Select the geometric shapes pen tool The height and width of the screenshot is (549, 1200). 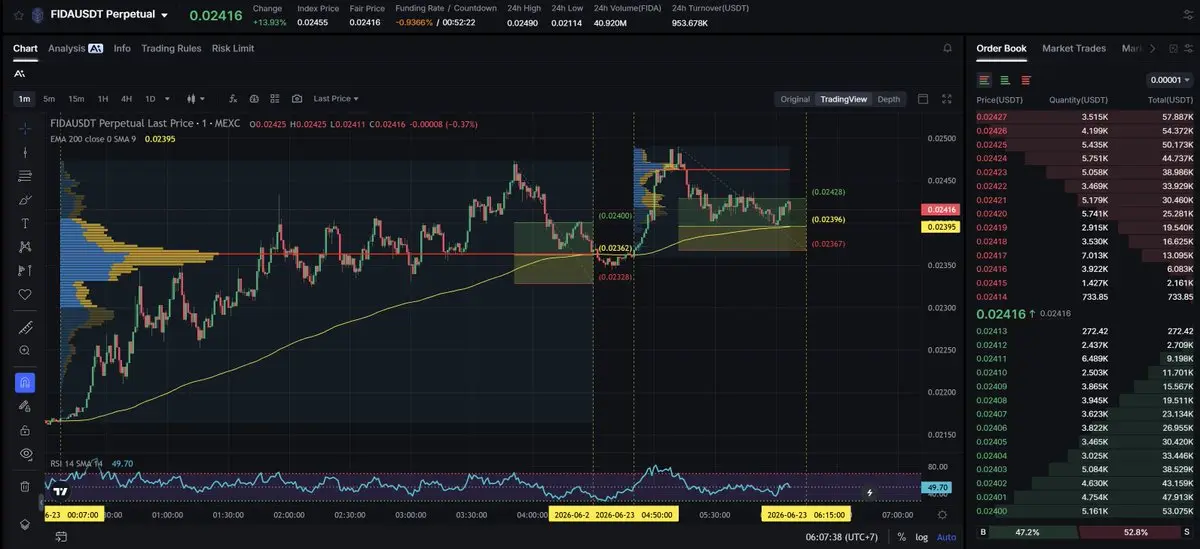25,199
